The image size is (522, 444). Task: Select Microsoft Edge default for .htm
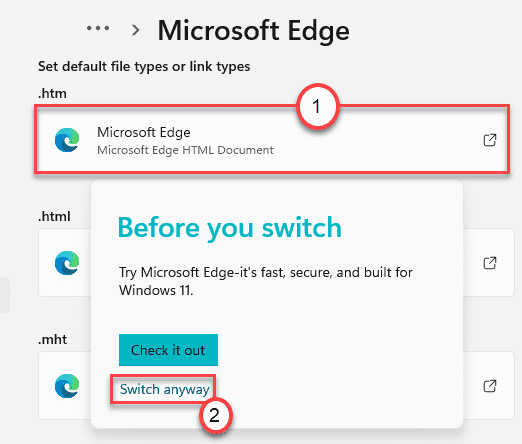click(272, 139)
